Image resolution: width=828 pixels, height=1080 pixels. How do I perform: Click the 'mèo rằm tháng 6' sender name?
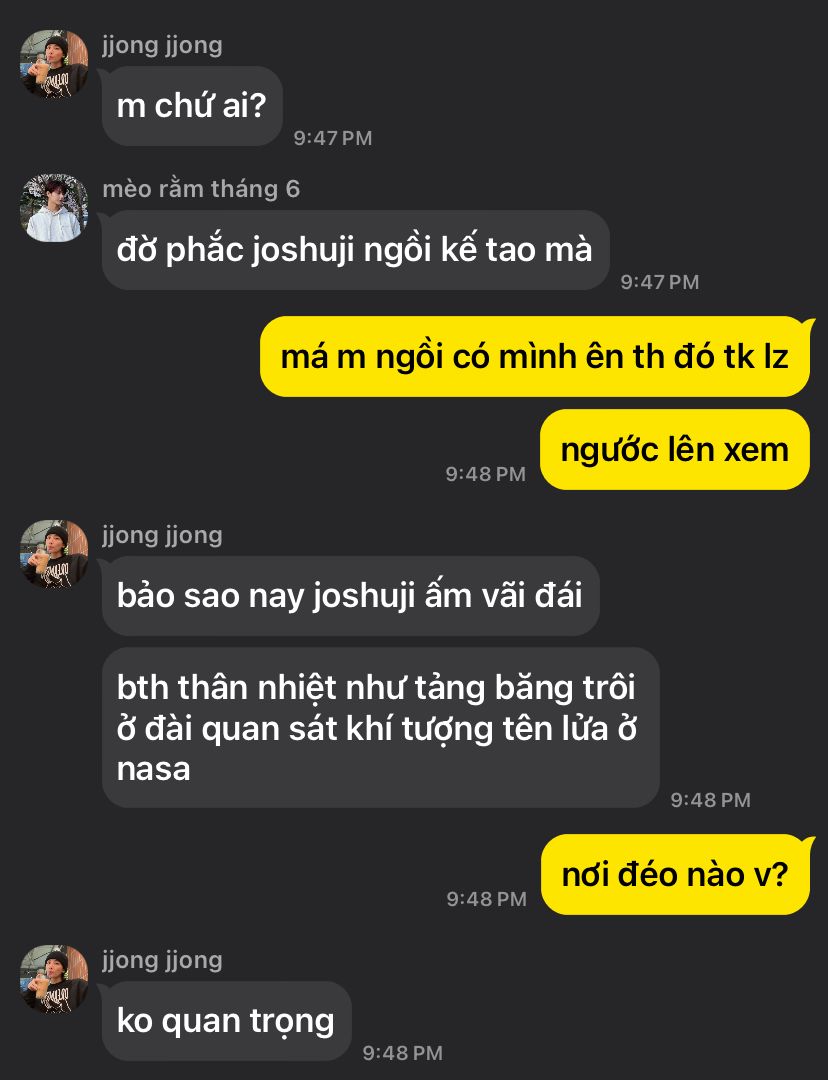201,189
